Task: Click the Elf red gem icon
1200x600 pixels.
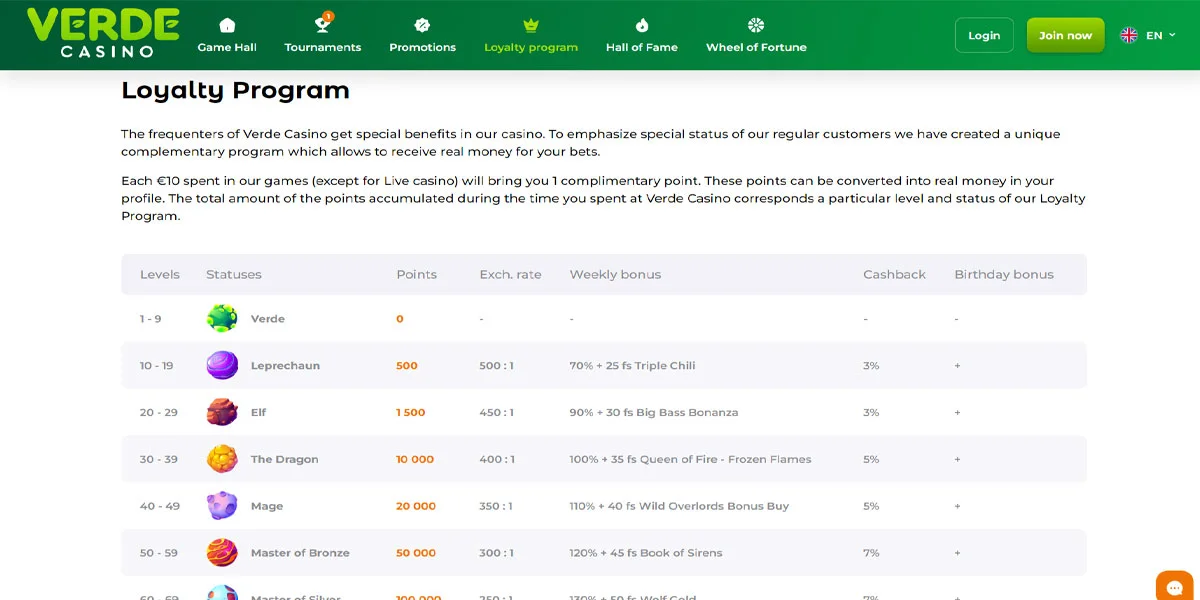Action: tap(222, 412)
